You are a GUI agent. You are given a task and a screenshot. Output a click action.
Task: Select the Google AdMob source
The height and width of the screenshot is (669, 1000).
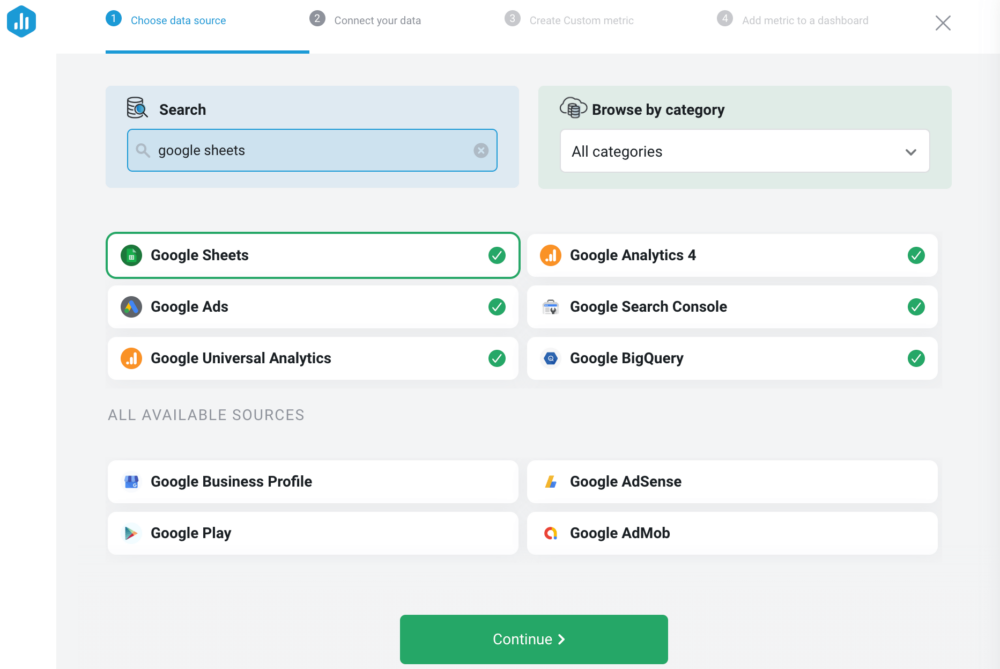point(732,533)
